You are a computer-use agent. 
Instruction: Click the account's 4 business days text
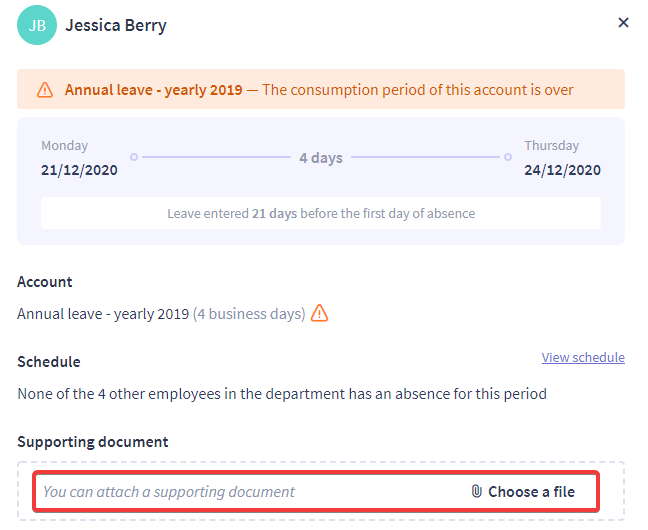pyautogui.click(x=249, y=314)
